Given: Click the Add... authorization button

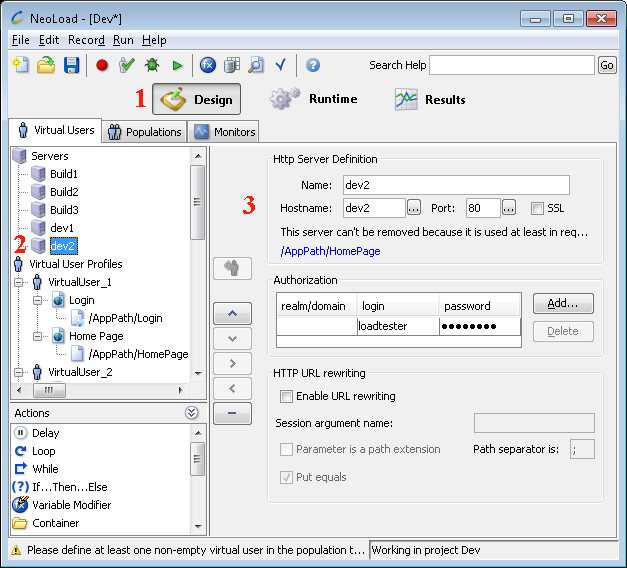Looking at the screenshot, I should 563,303.
